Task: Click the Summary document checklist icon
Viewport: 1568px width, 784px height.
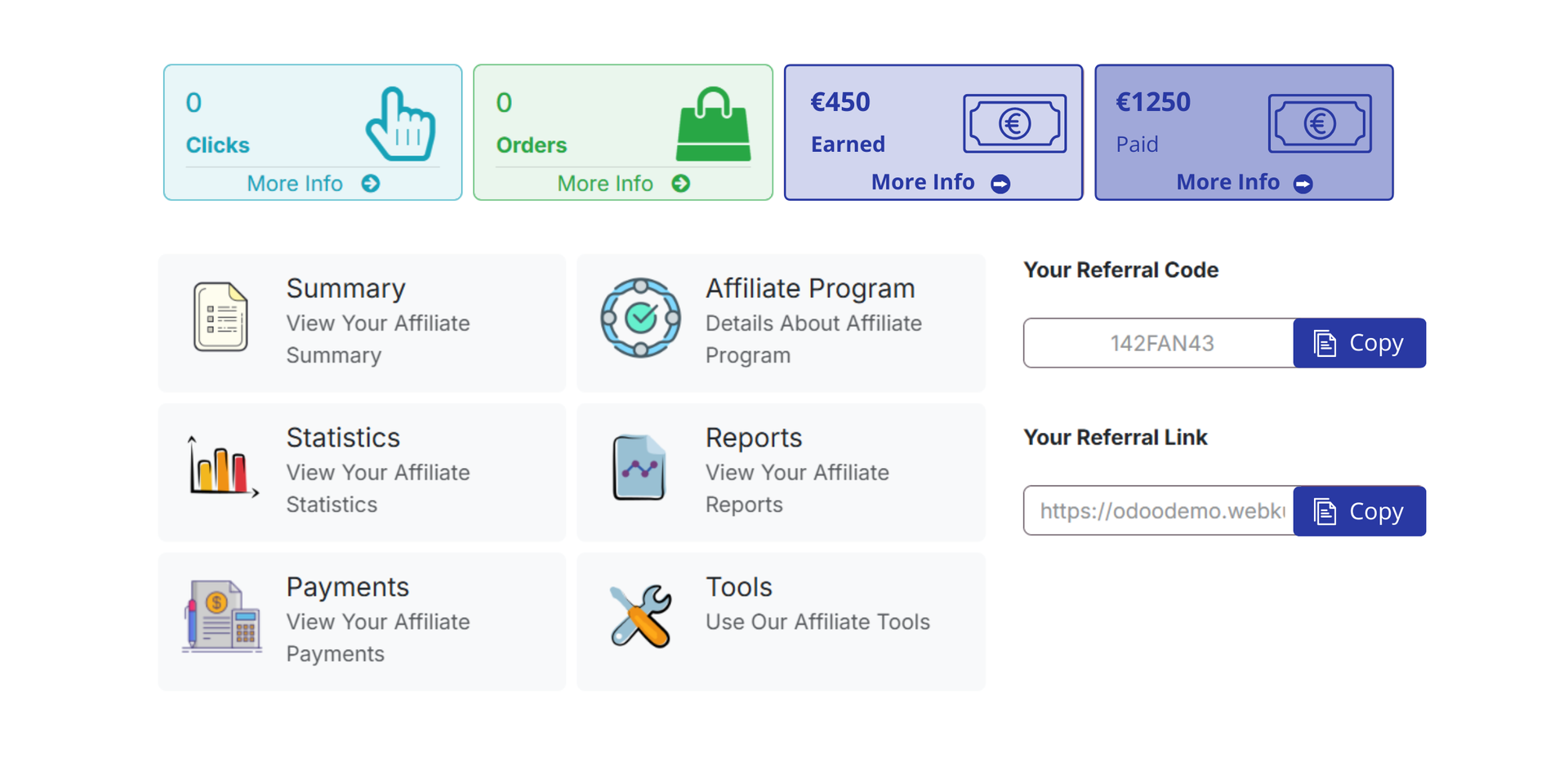Action: tap(220, 317)
